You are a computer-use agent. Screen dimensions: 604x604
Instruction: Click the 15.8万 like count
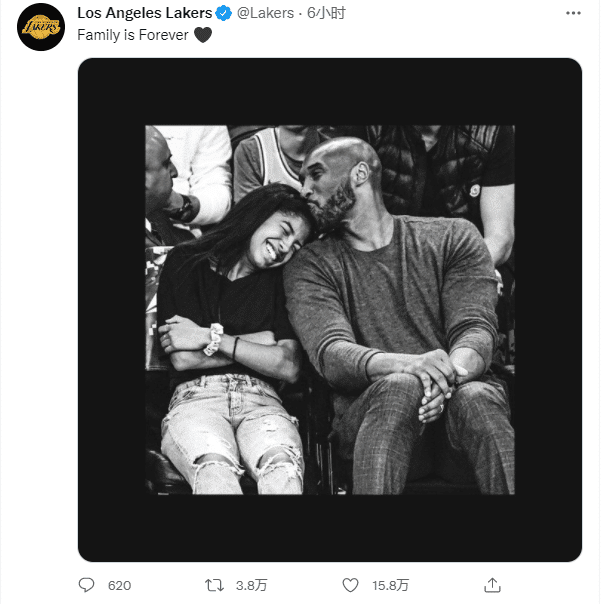click(390, 585)
